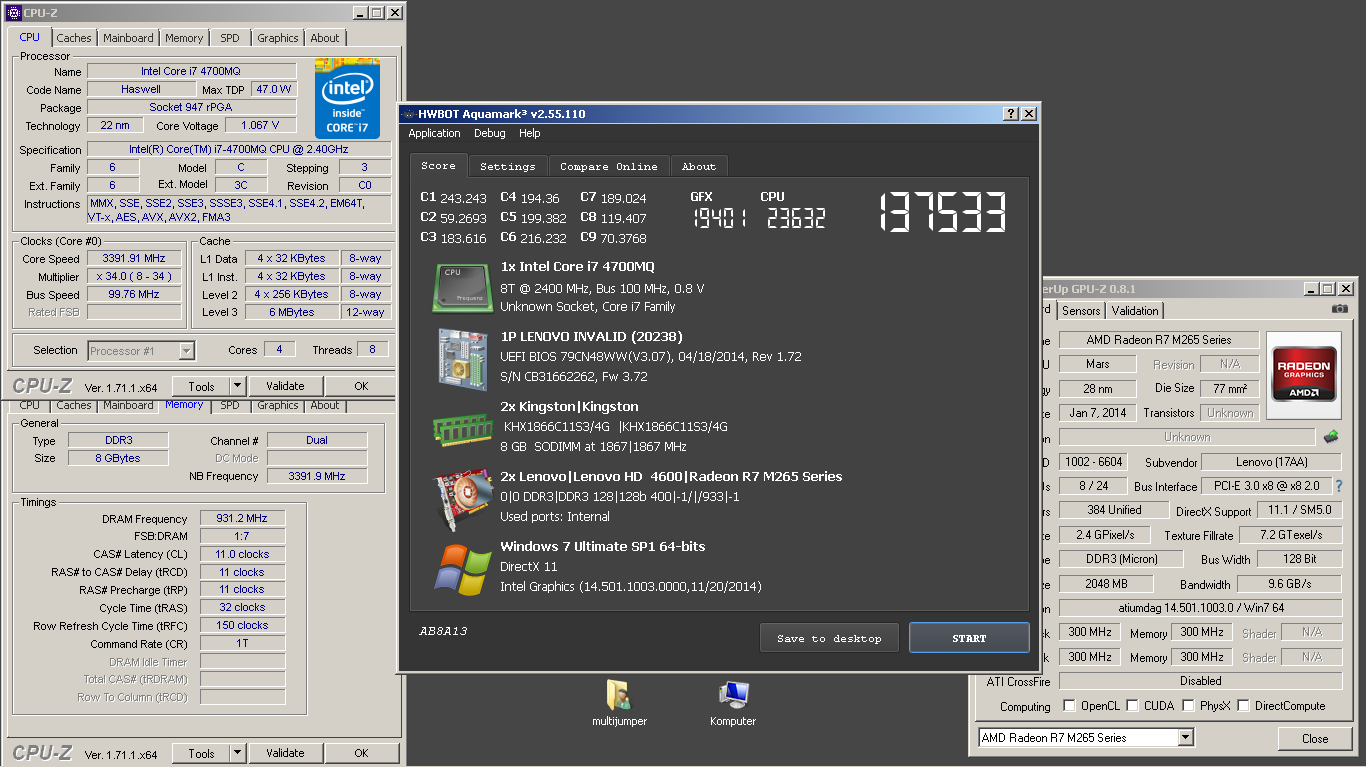Open the Validation tab in GPU-Z

(1135, 311)
